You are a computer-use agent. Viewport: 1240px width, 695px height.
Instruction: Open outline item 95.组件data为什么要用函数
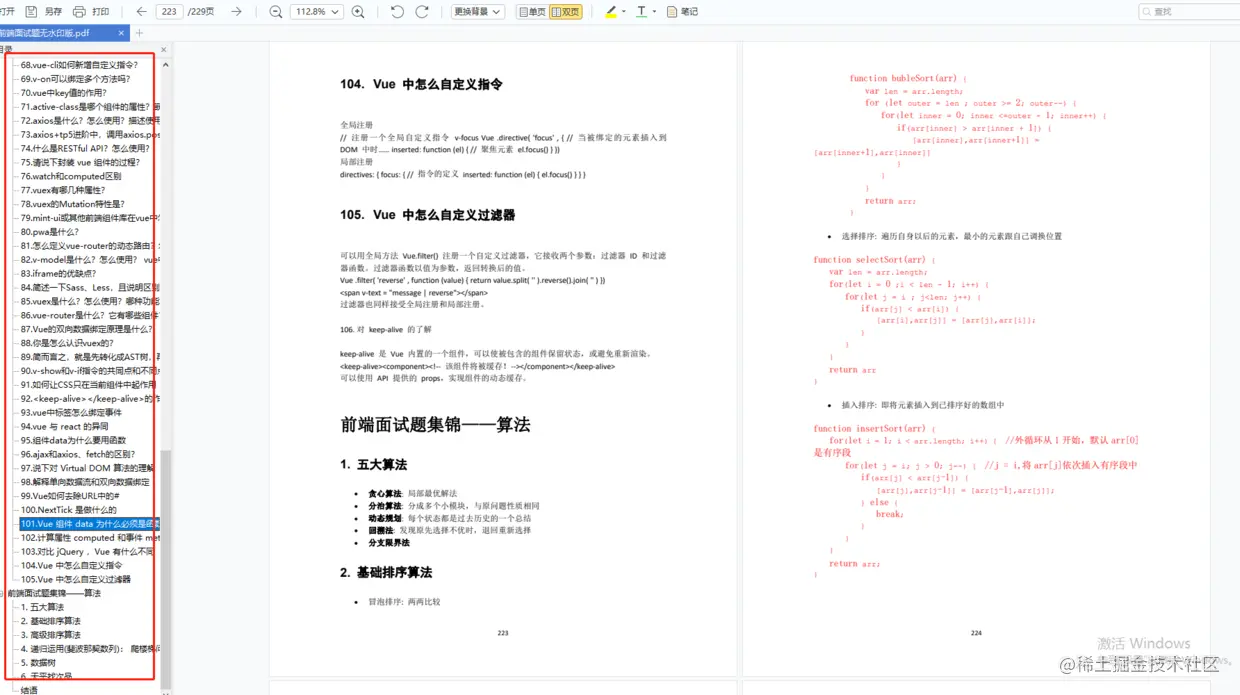[73, 440]
